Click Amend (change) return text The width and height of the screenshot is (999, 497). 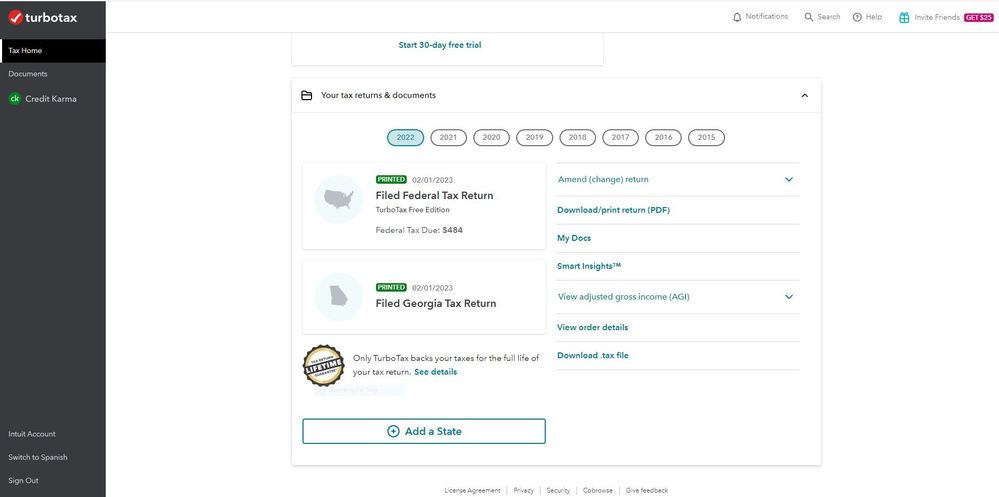pos(603,180)
